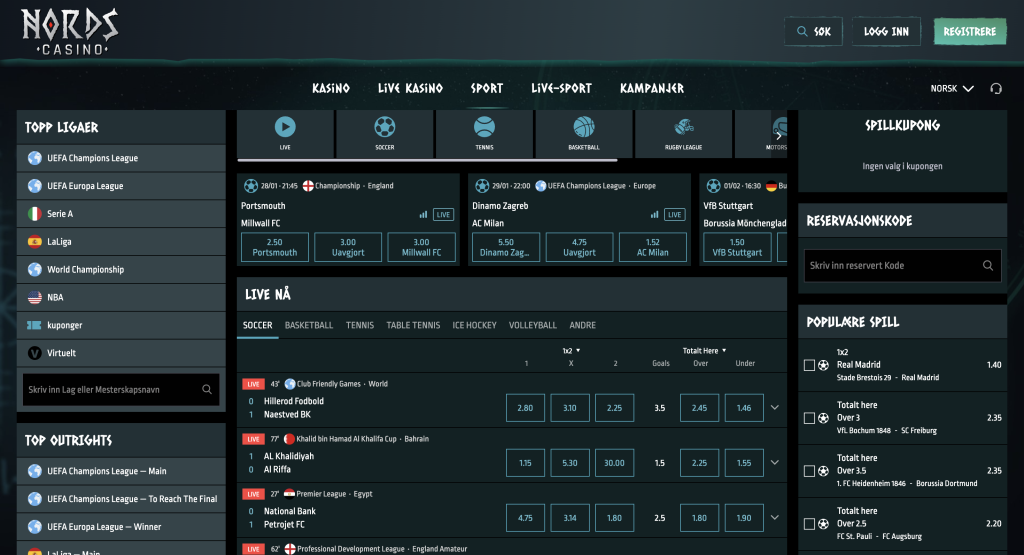Expand more markets for Hillerod Fodbold match
Image resolution: width=1024 pixels, height=555 pixels.
(x=775, y=407)
